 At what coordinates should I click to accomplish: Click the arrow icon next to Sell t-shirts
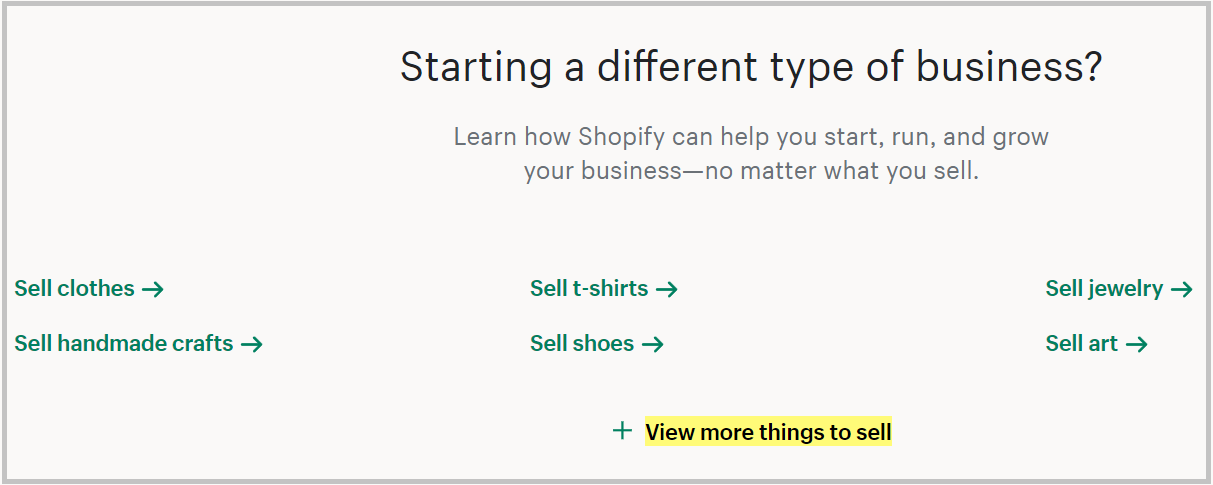pos(667,290)
